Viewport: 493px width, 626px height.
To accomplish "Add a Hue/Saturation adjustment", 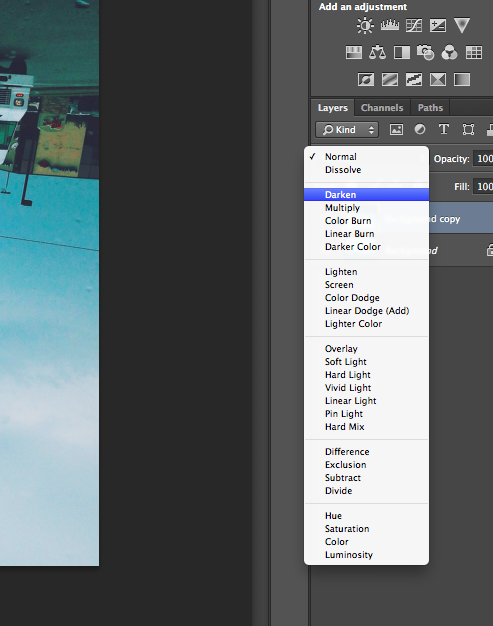I will click(354, 53).
